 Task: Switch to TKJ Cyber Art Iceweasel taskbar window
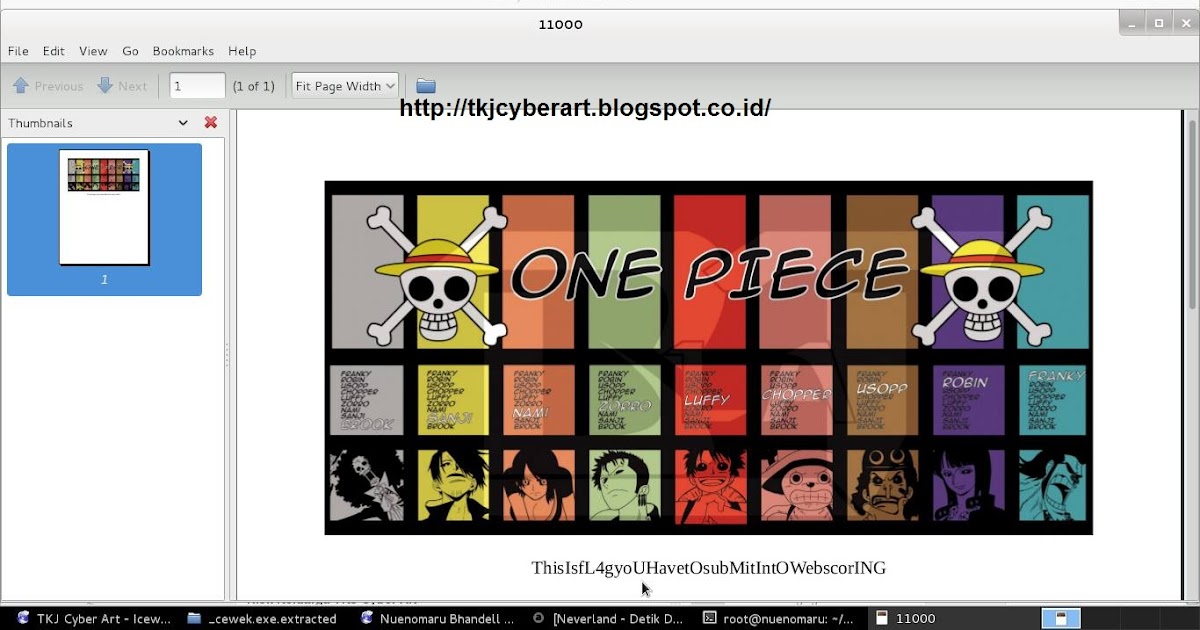[x=93, y=619]
